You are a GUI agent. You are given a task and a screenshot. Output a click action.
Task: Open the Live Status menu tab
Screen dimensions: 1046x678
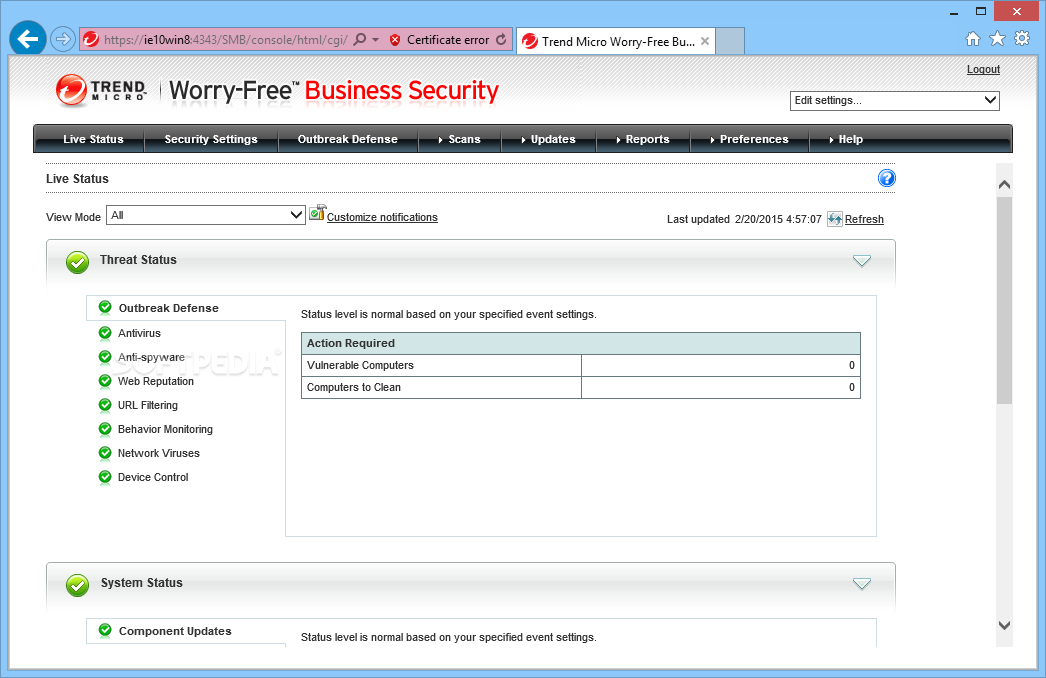[x=93, y=139]
